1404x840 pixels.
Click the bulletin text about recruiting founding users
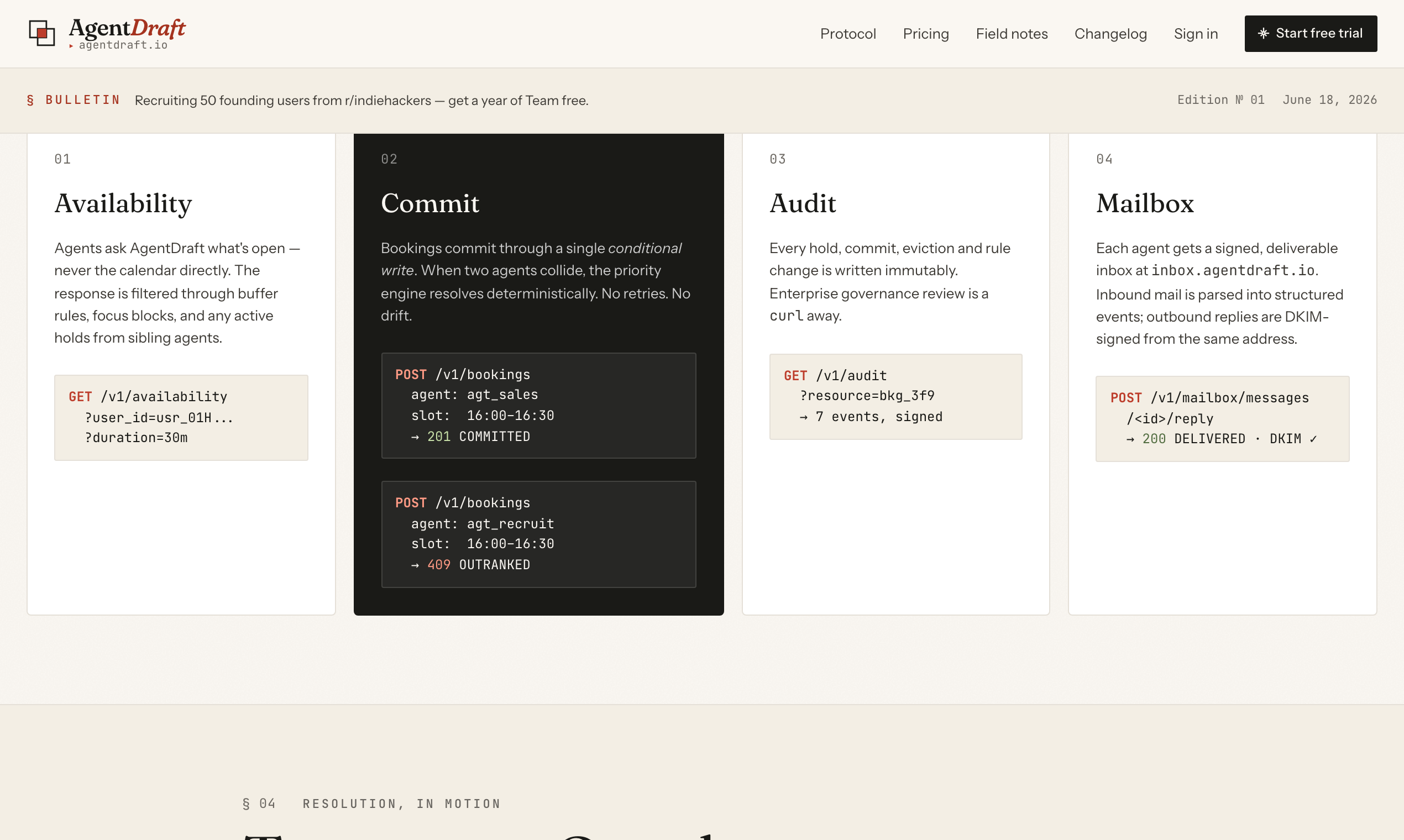click(x=362, y=100)
